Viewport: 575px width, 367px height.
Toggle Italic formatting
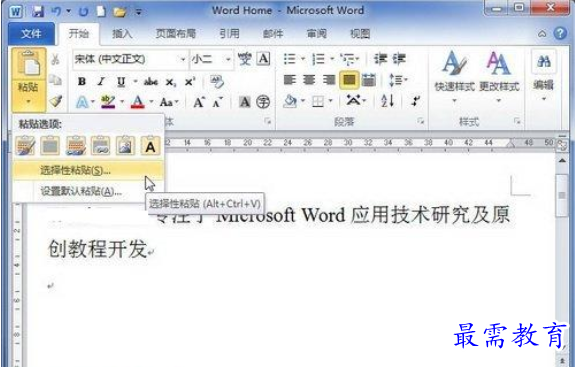point(101,81)
